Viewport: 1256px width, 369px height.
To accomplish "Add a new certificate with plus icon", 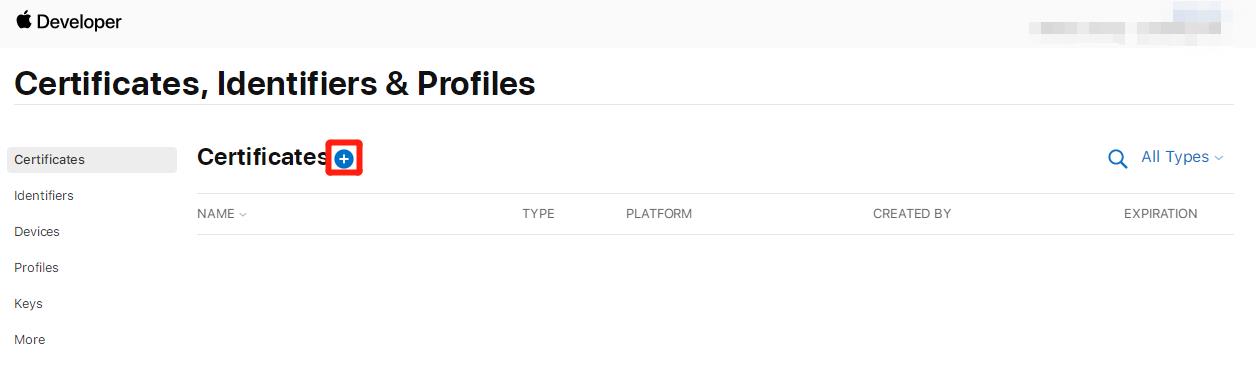I will 344,158.
